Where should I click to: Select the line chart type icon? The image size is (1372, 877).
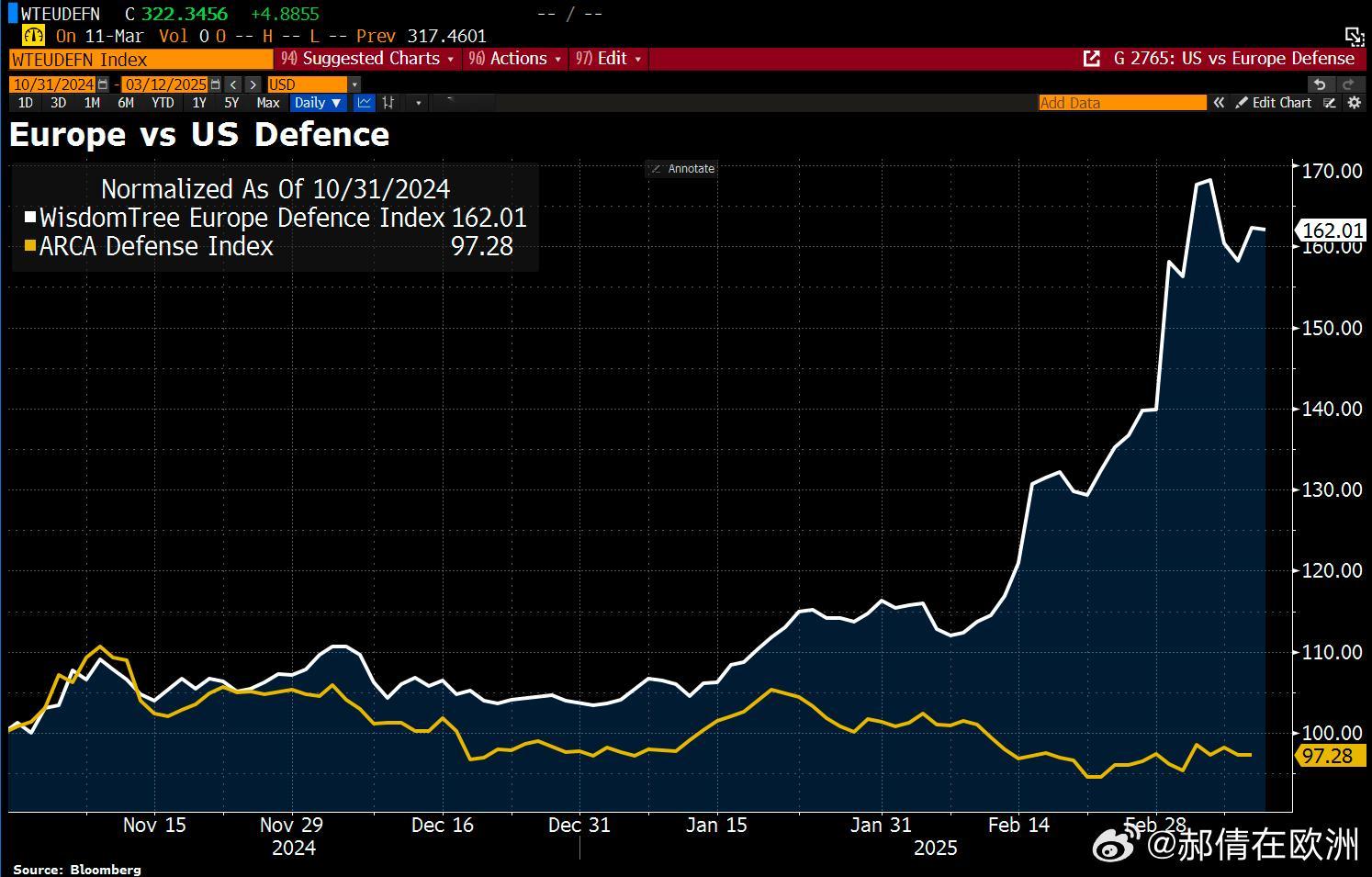pos(365,103)
